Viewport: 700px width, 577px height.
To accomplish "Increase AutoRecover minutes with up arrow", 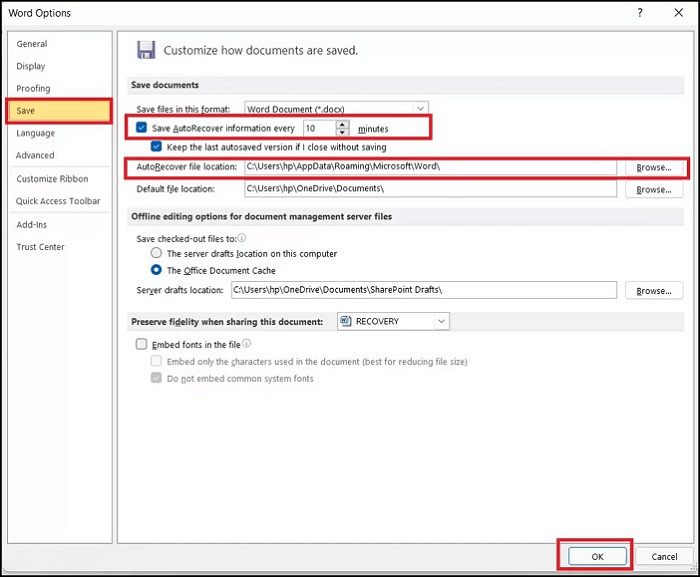I will [342, 125].
